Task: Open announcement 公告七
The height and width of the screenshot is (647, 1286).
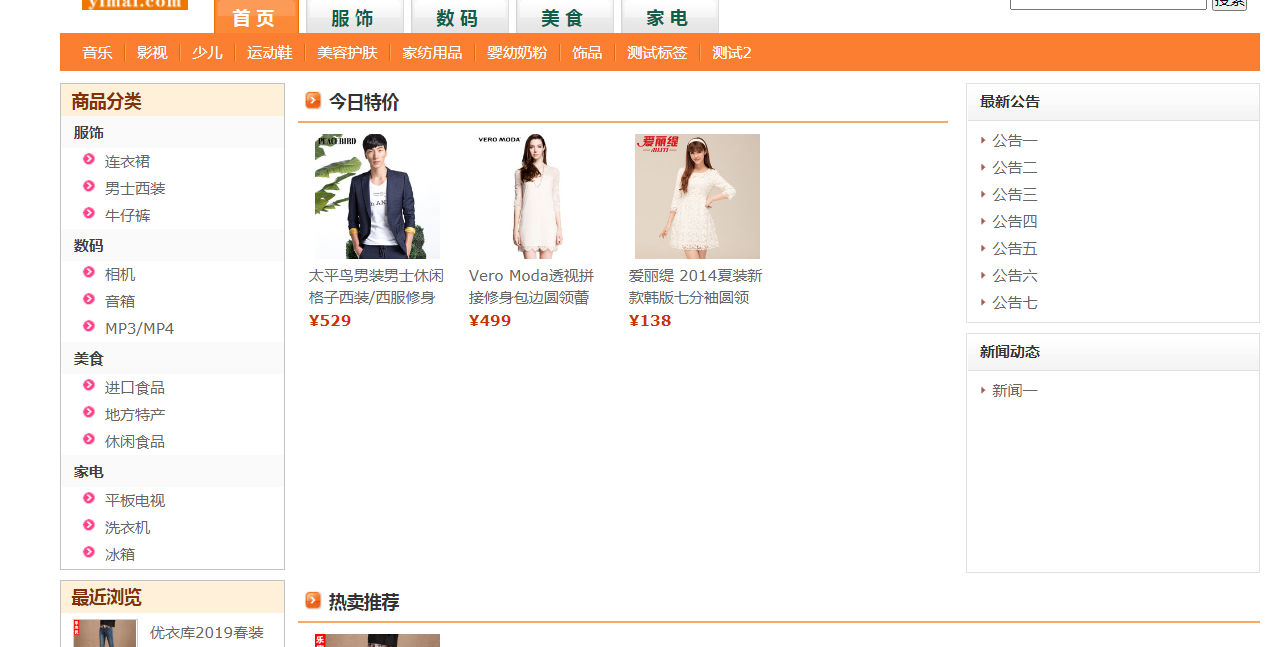Action: (1015, 302)
